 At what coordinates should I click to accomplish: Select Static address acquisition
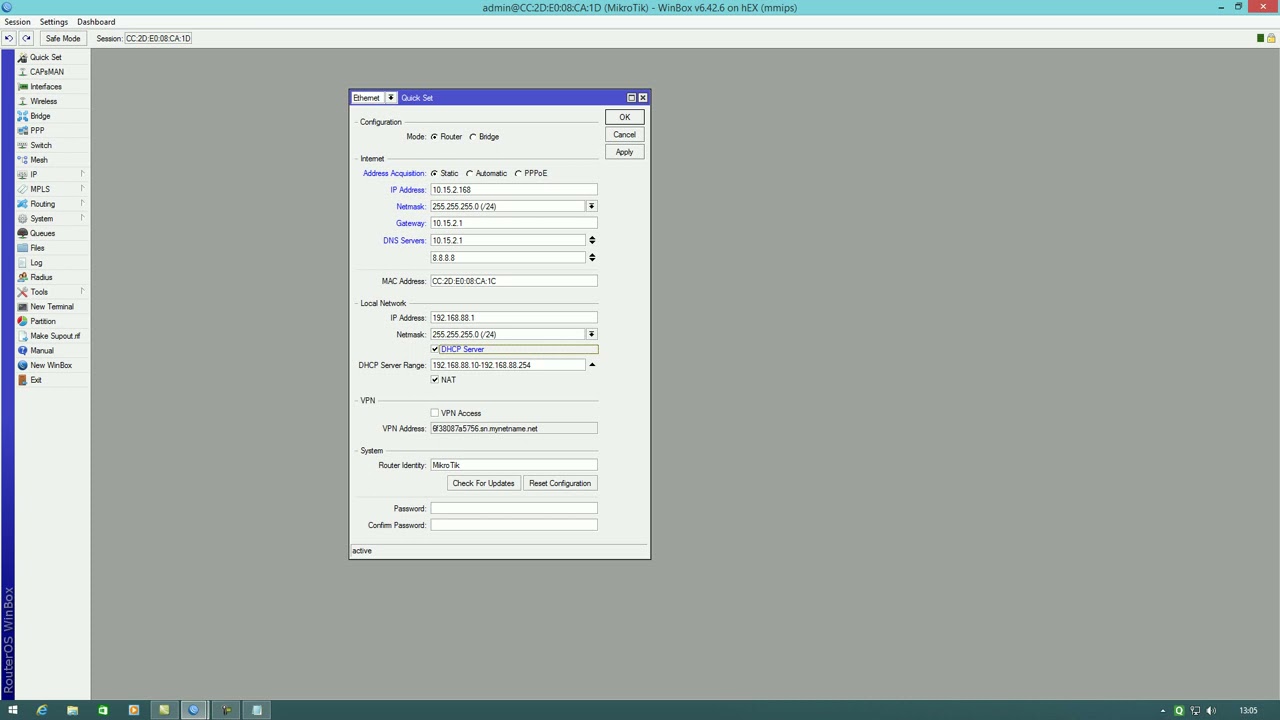tap(434, 173)
